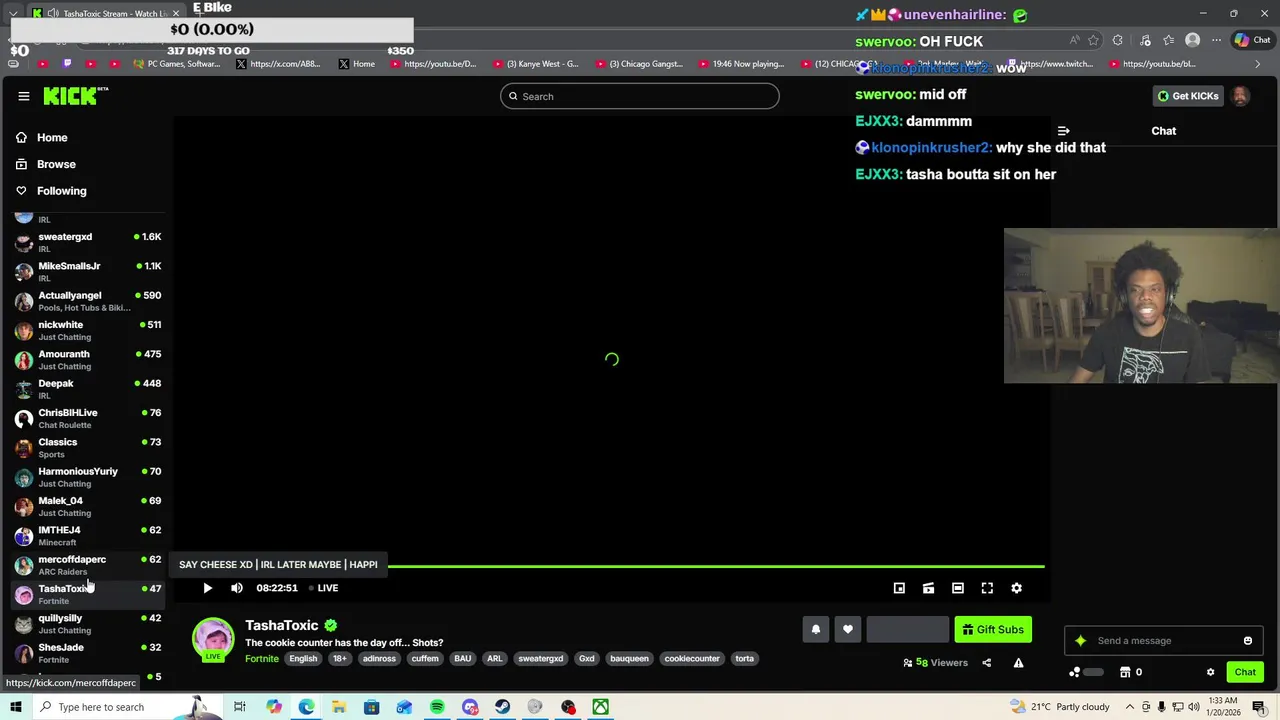This screenshot has width=1280, height=720.
Task: Play the stream video
Action: click(x=207, y=588)
